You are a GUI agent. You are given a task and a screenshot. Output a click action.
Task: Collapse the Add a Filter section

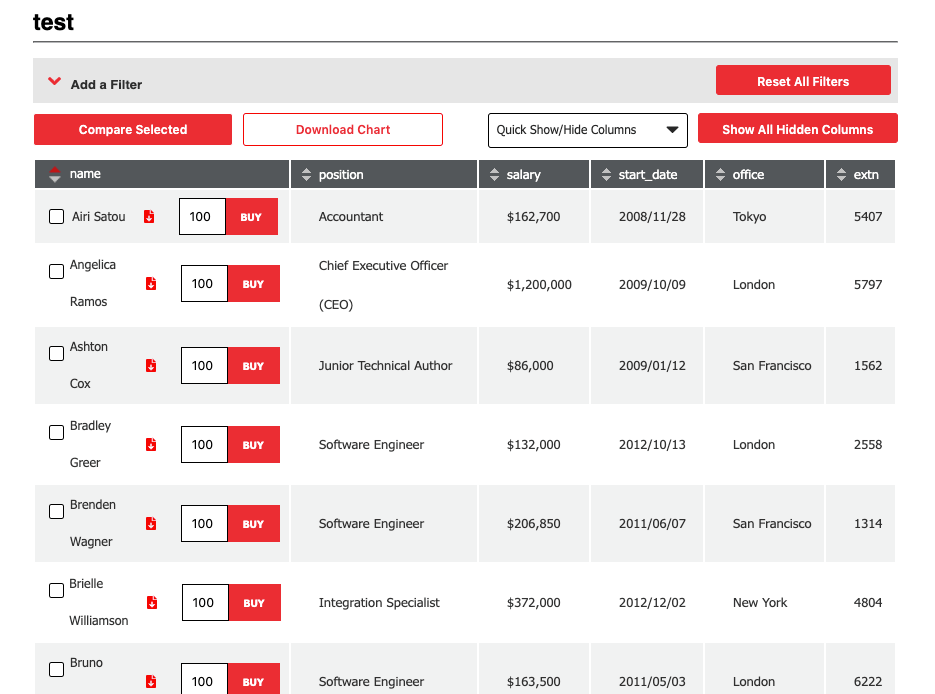pyautogui.click(x=54, y=80)
